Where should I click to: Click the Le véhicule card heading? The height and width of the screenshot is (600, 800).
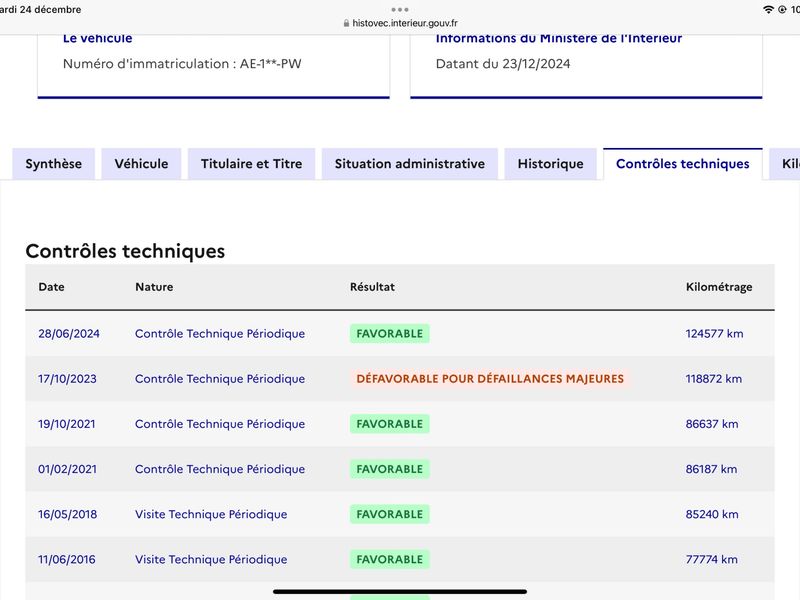[x=97, y=39]
